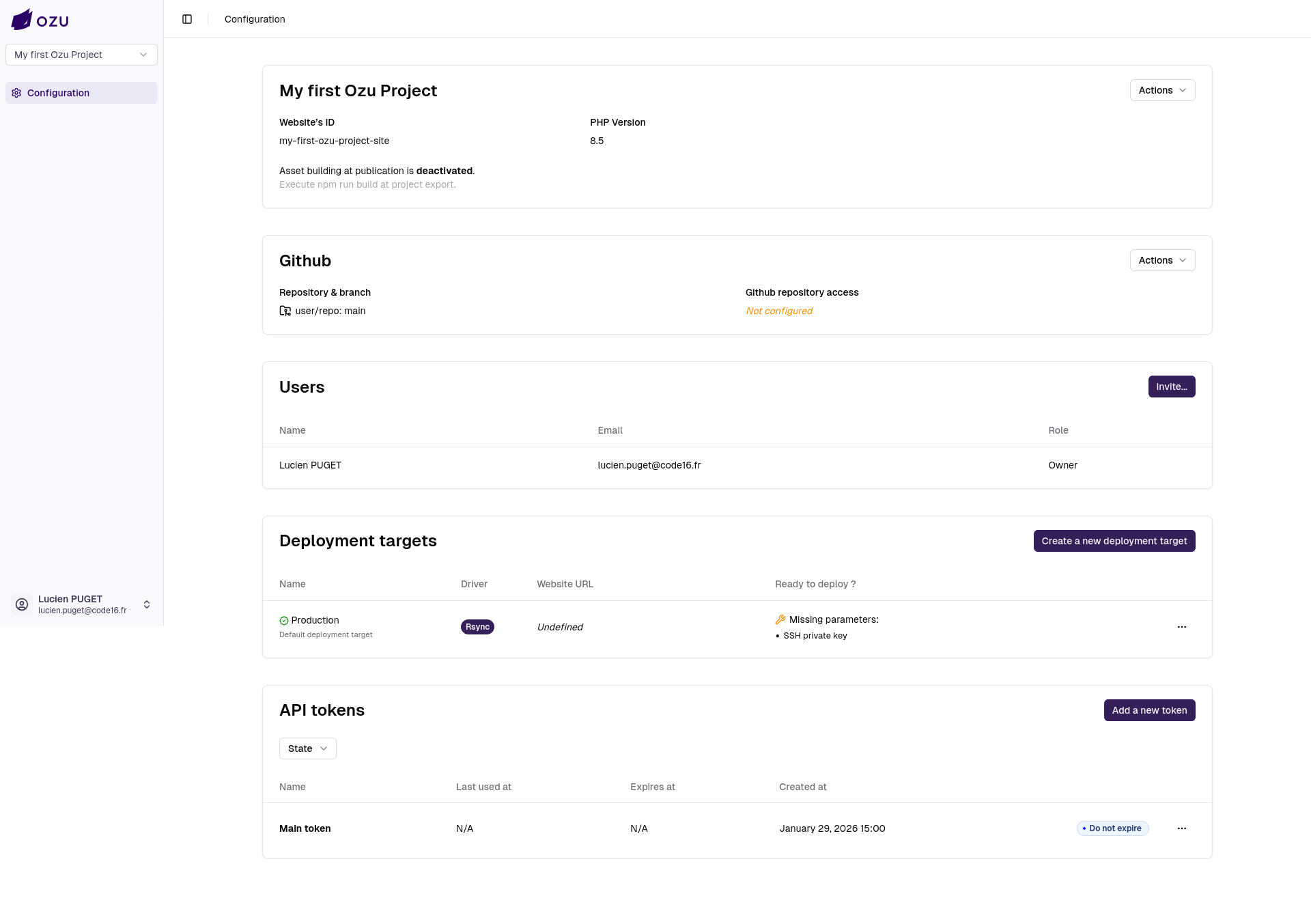Click the Ozu logo icon
This screenshot has width=1311, height=924.
tap(22, 20)
